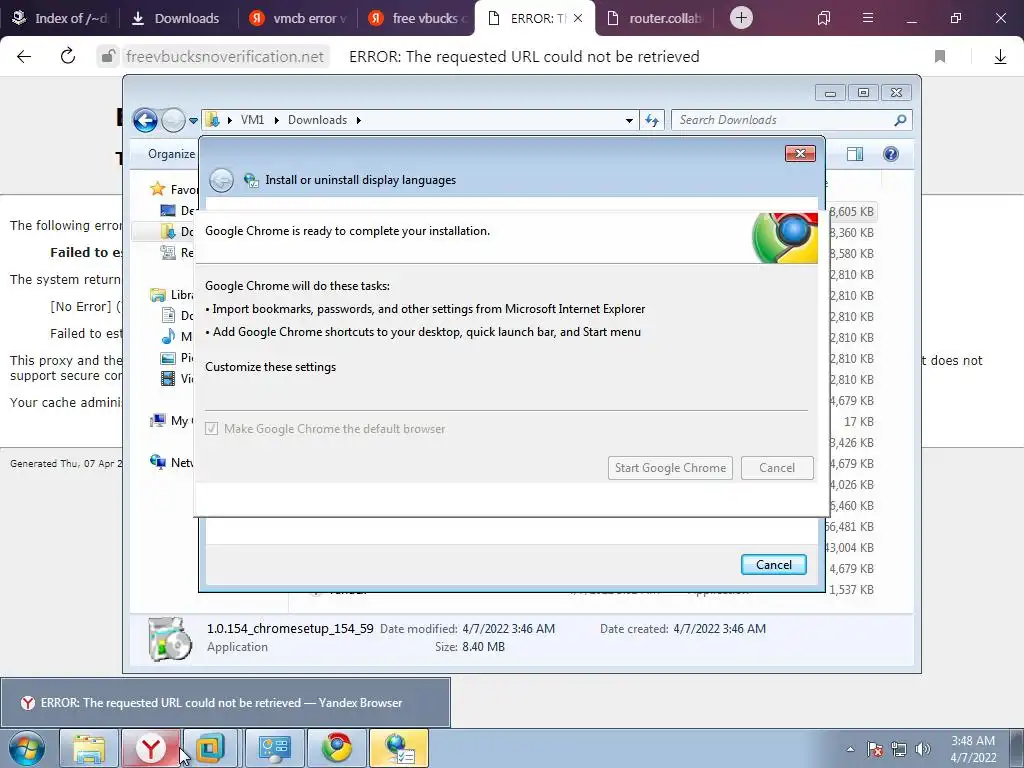Image resolution: width=1024 pixels, height=768 pixels.
Task: Open the volume speaker tray icon
Action: (923, 749)
